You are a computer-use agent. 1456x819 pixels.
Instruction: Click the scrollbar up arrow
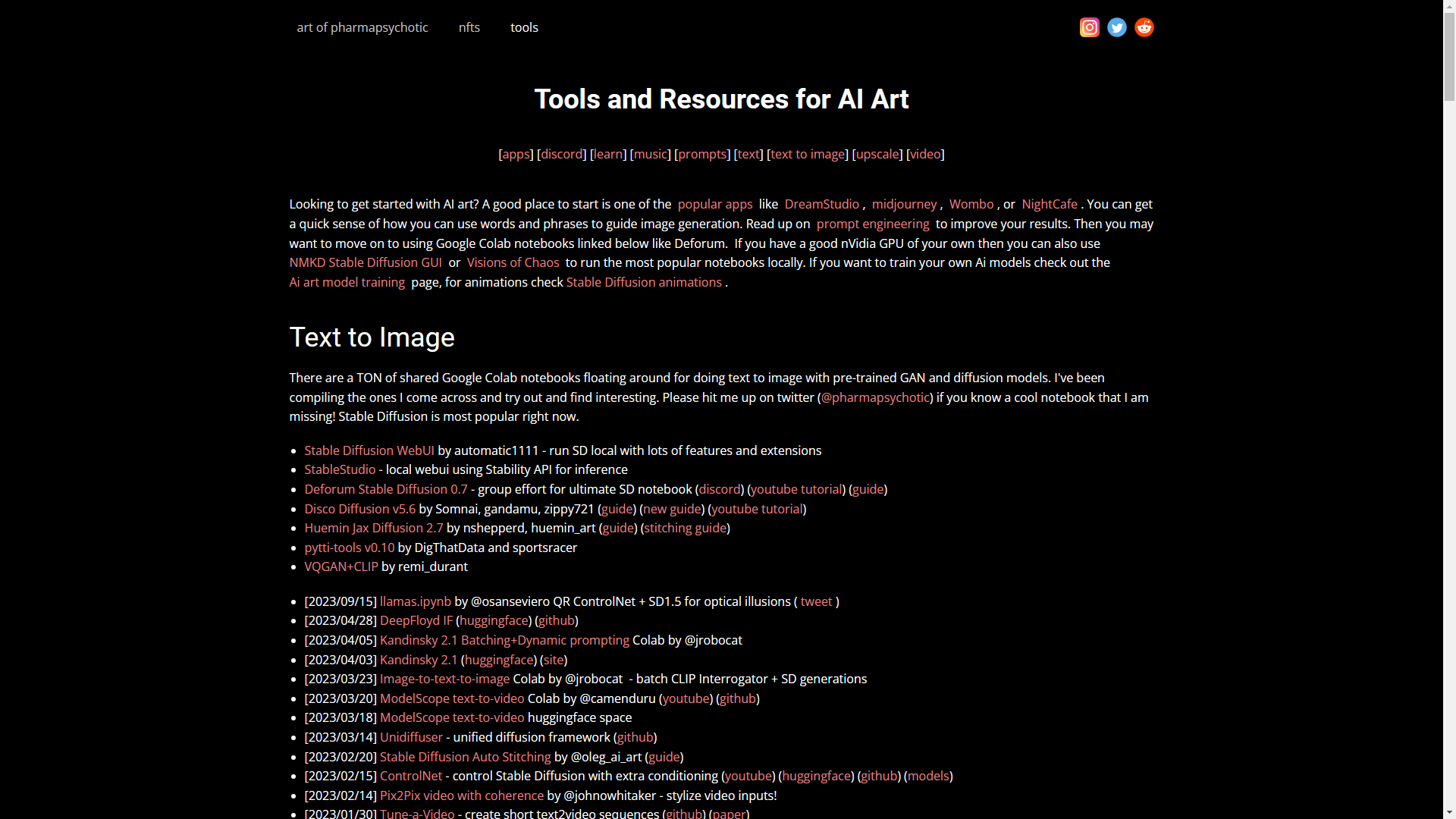1449,8
